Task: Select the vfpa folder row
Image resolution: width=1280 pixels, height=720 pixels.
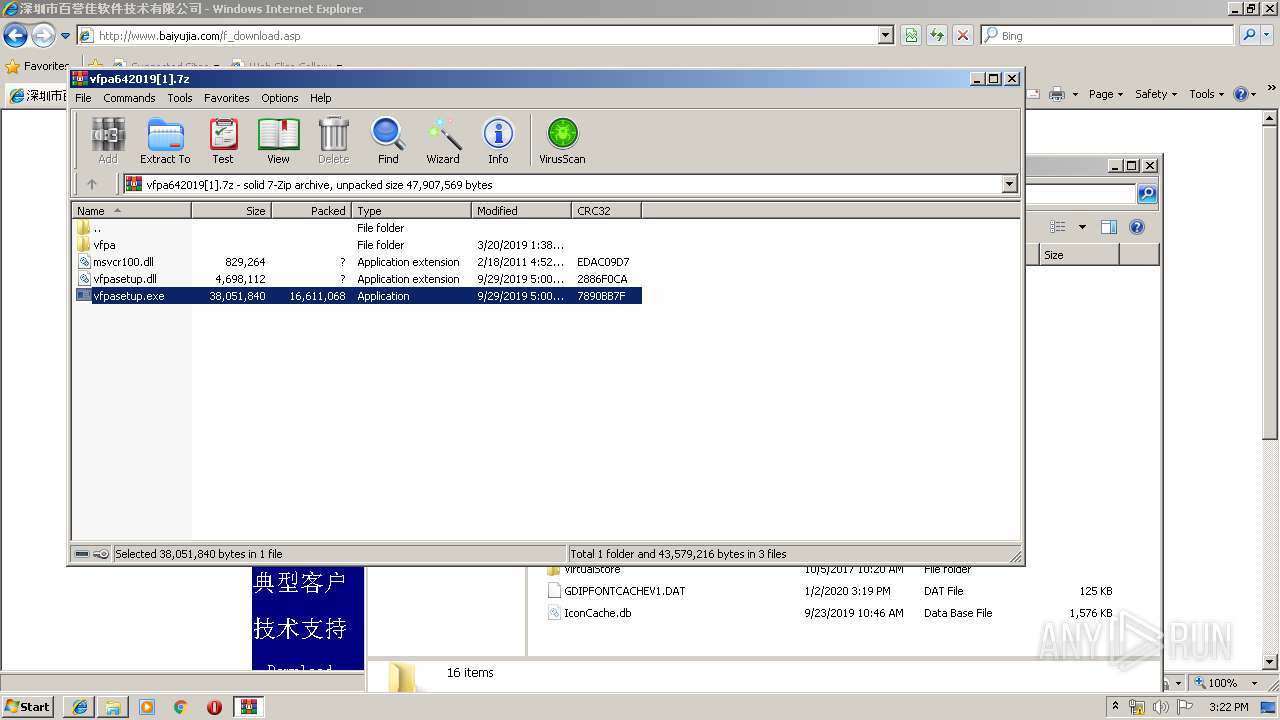Action: tap(357, 245)
